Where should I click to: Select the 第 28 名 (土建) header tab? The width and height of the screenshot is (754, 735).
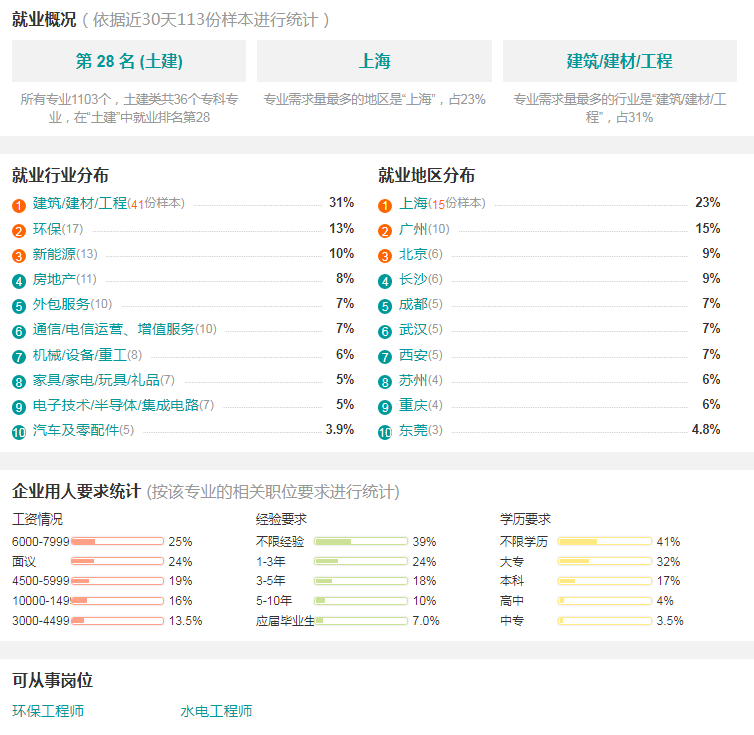(x=129, y=61)
